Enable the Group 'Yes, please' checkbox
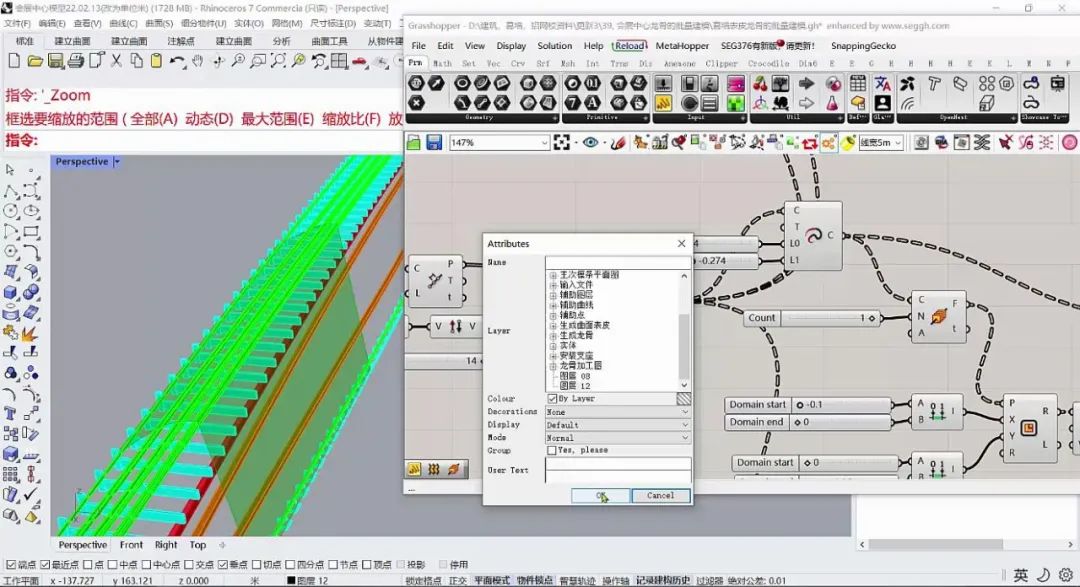This screenshot has width=1080, height=587. [552, 450]
